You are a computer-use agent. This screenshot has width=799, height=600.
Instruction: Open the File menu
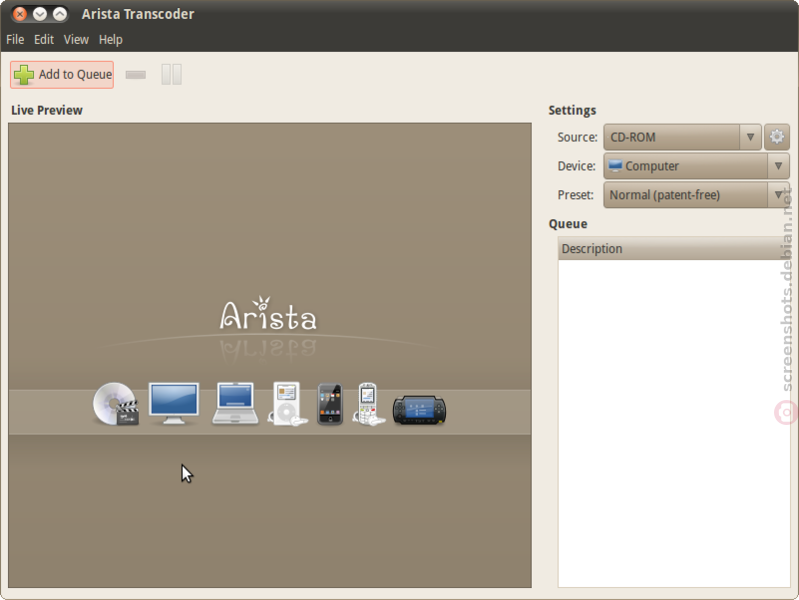coord(15,40)
